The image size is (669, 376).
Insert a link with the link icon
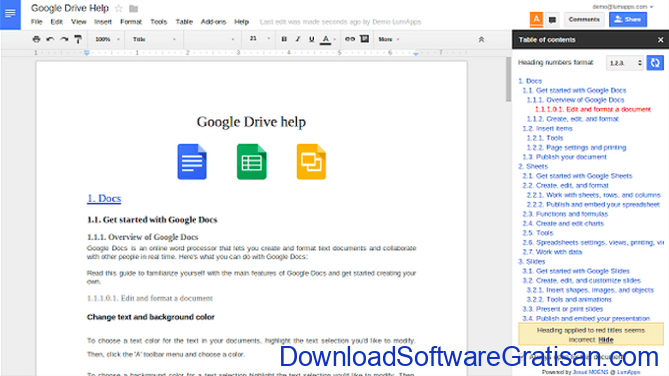tap(350, 39)
